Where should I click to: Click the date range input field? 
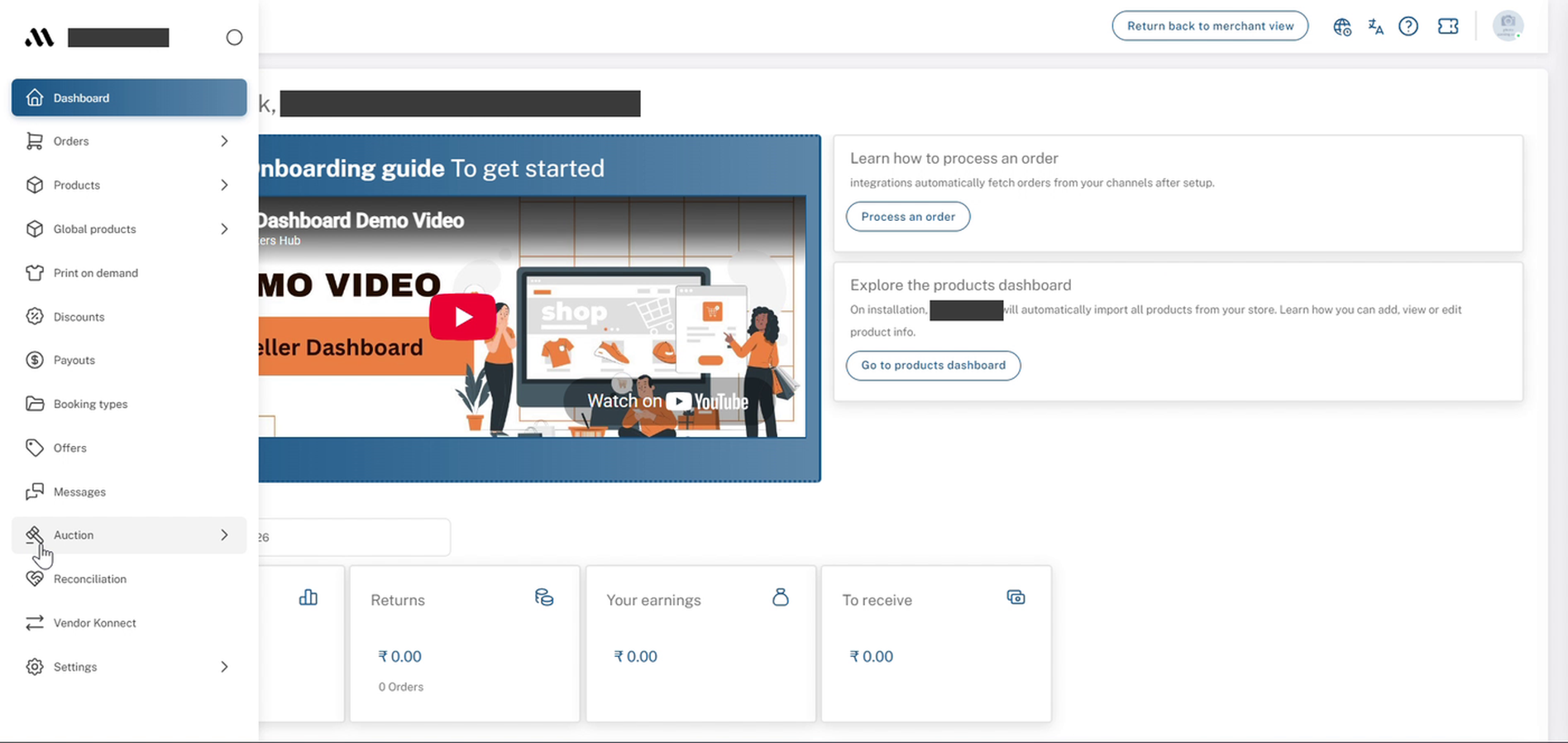pyautogui.click(x=354, y=538)
